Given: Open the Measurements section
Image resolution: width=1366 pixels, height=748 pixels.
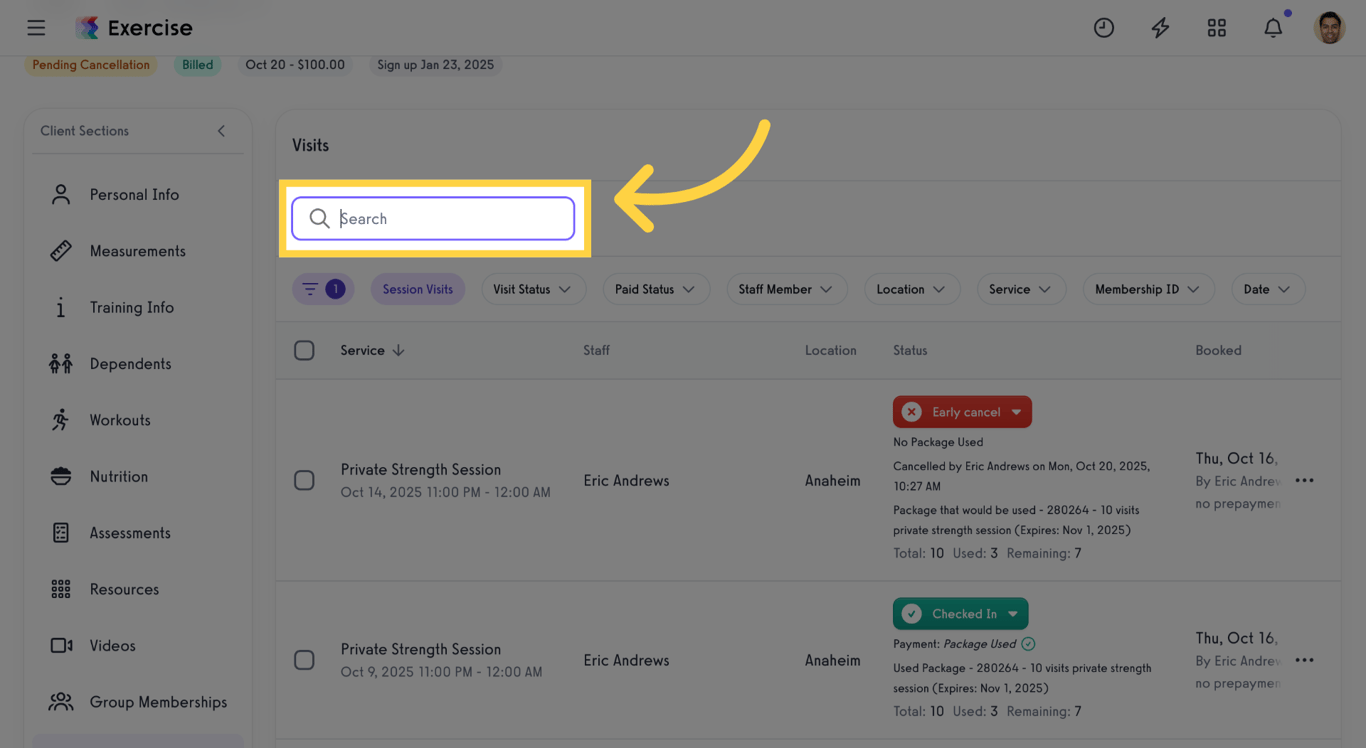Looking at the screenshot, I should 137,251.
